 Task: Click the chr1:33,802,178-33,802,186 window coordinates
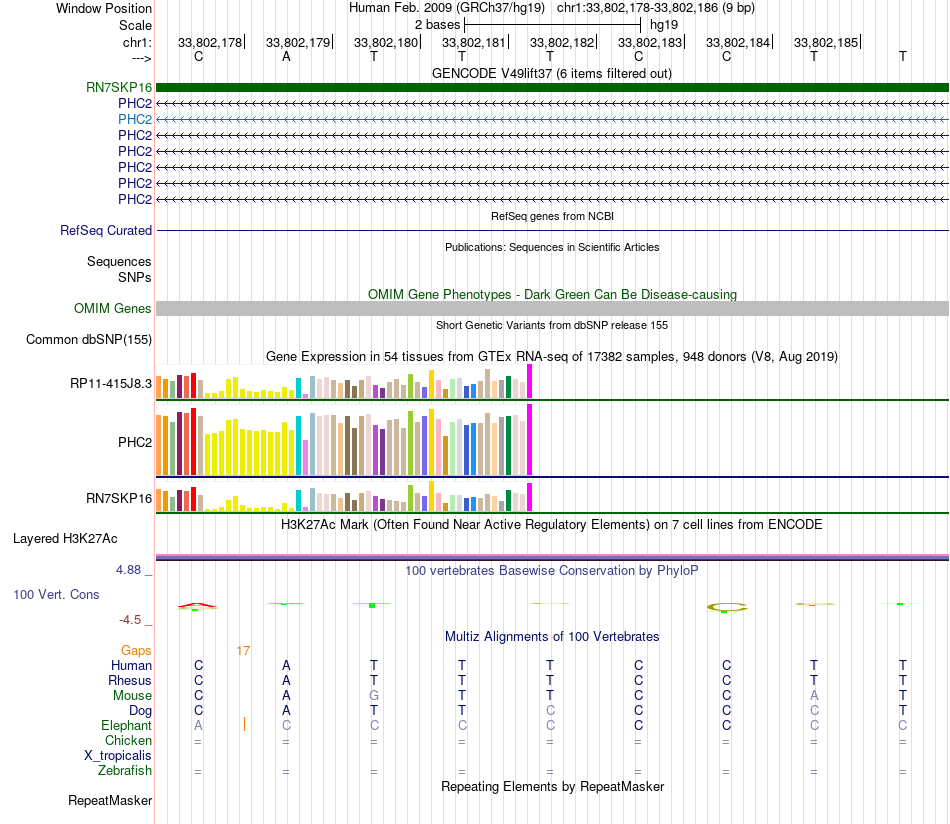[637, 8]
